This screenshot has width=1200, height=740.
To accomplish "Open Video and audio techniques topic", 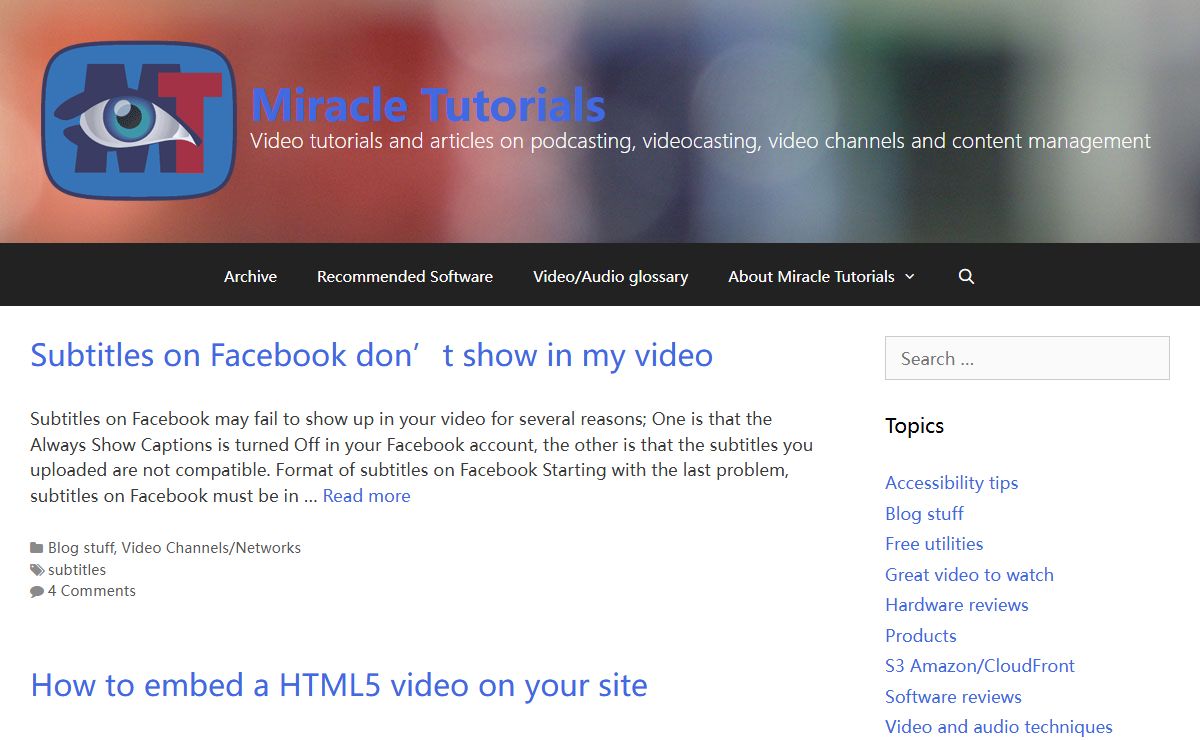I will [999, 727].
